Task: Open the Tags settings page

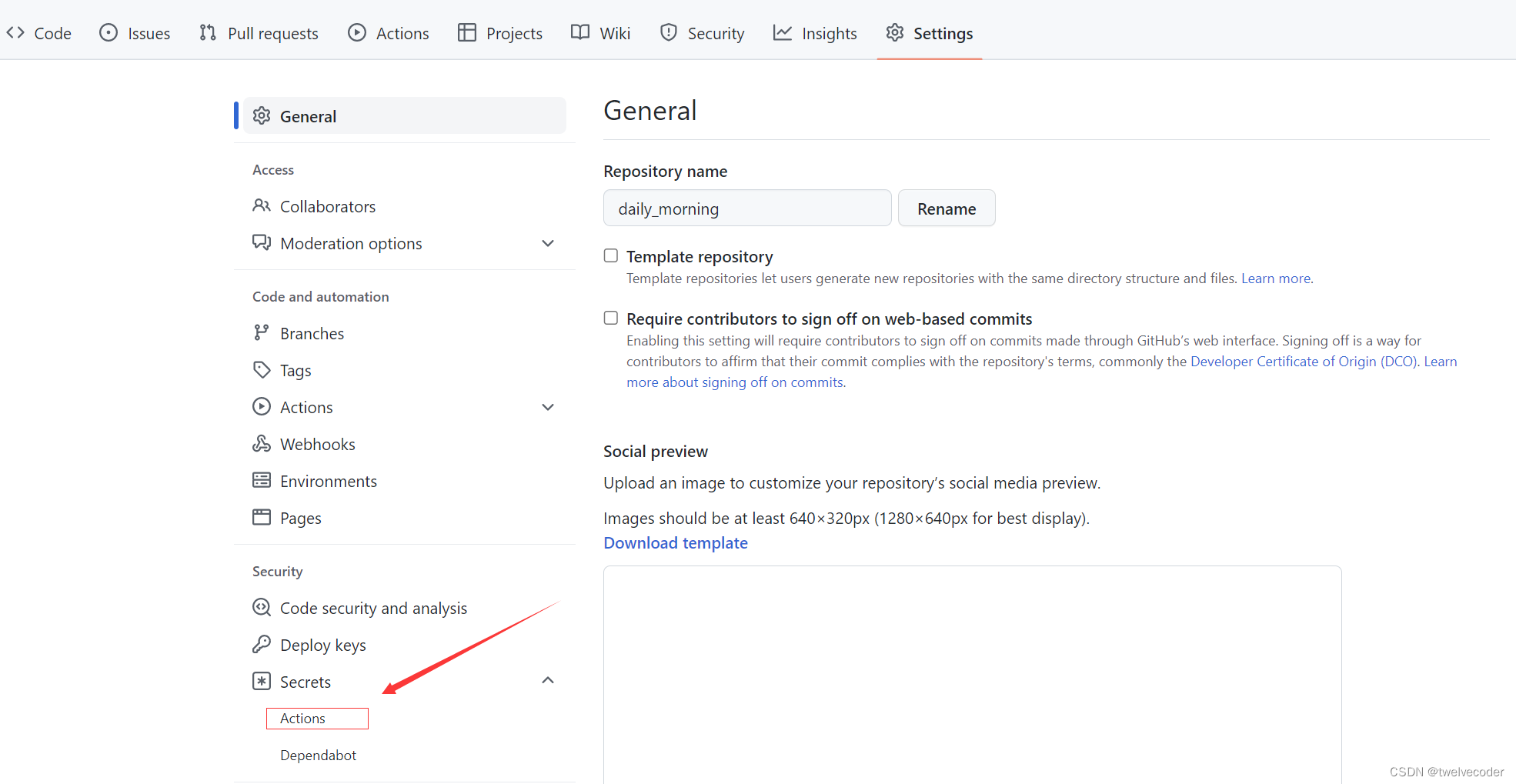Action: pos(296,370)
